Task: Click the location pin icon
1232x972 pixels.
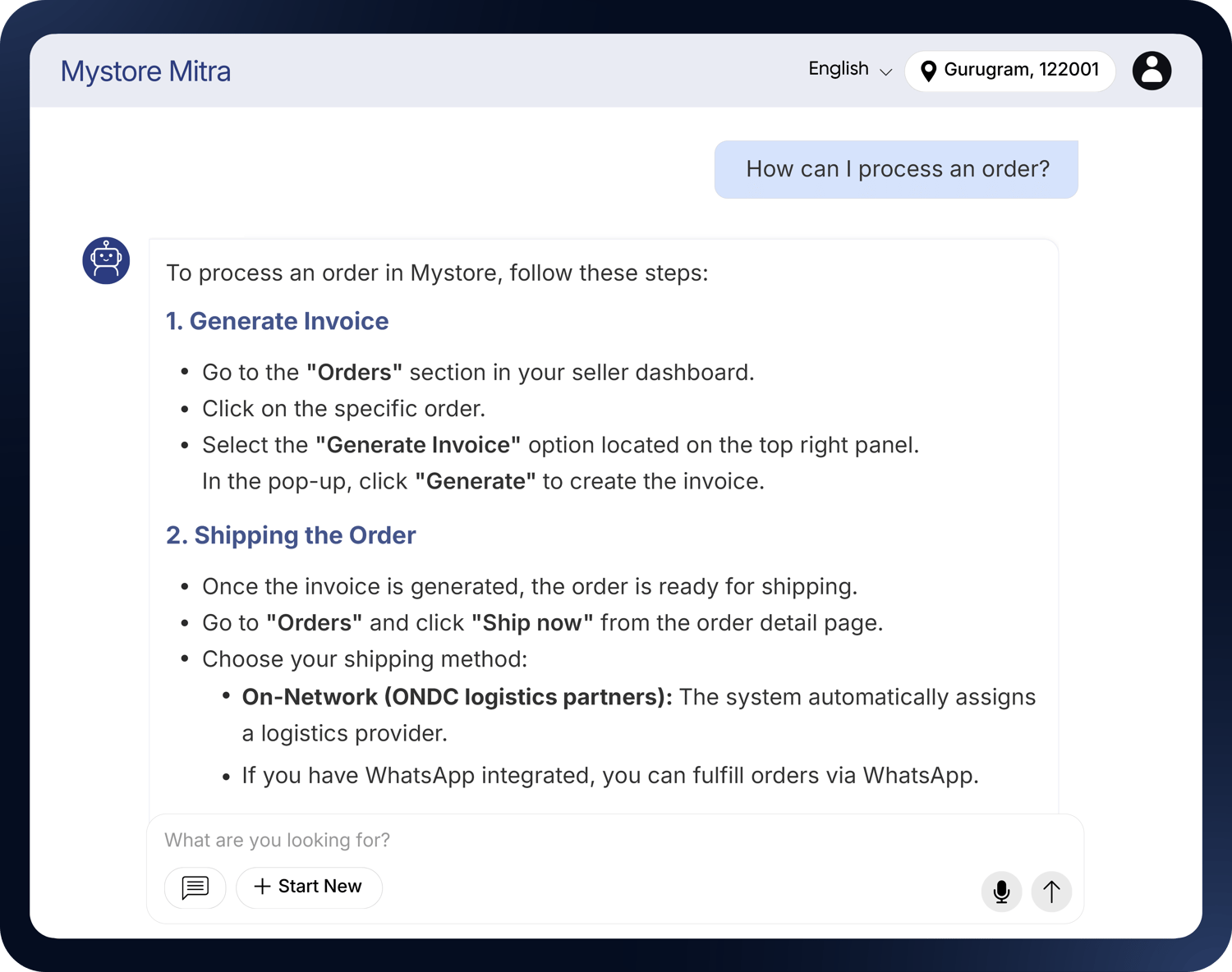Action: tap(928, 71)
